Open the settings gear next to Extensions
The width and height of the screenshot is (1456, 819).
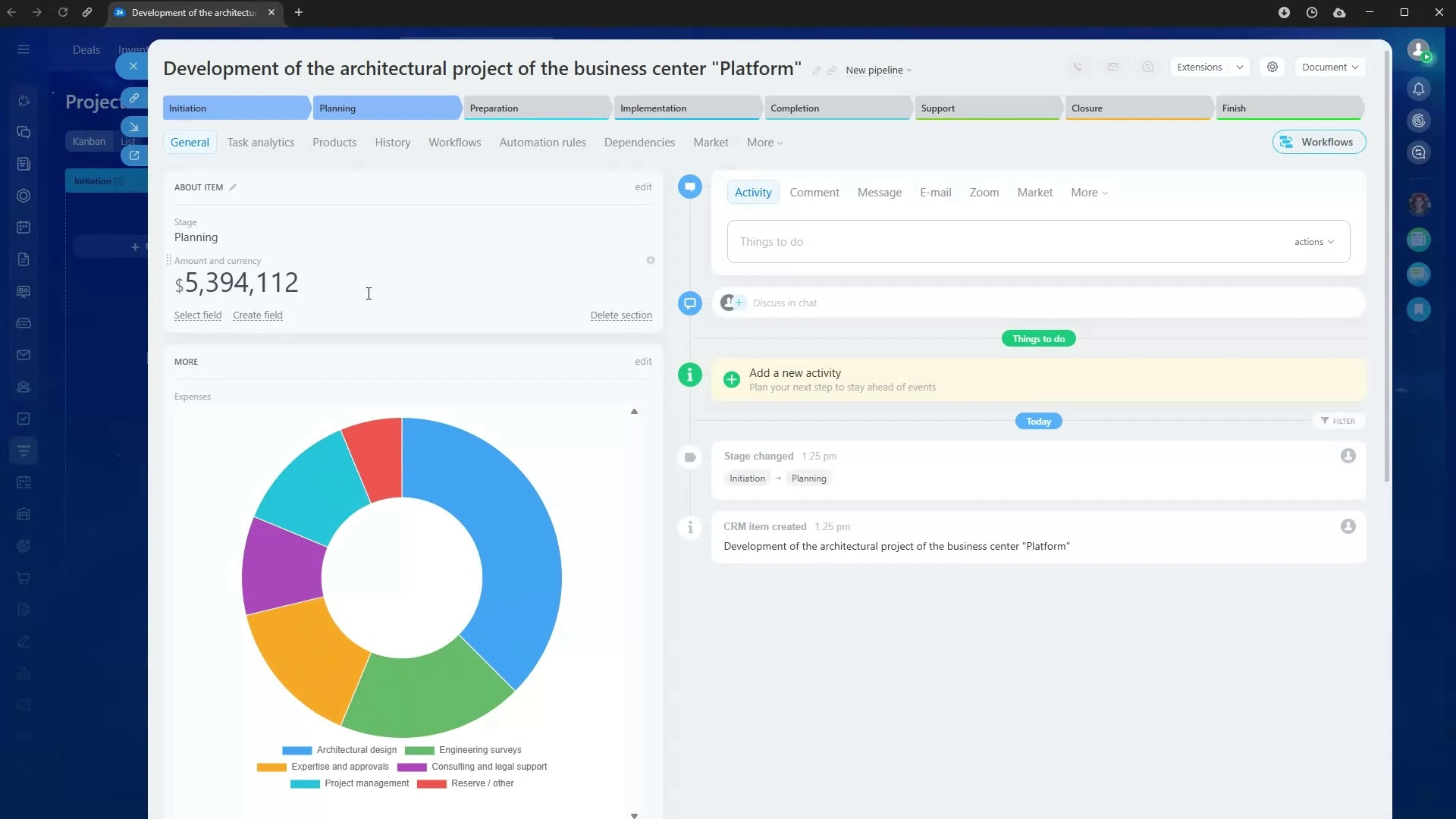pos(1272,67)
